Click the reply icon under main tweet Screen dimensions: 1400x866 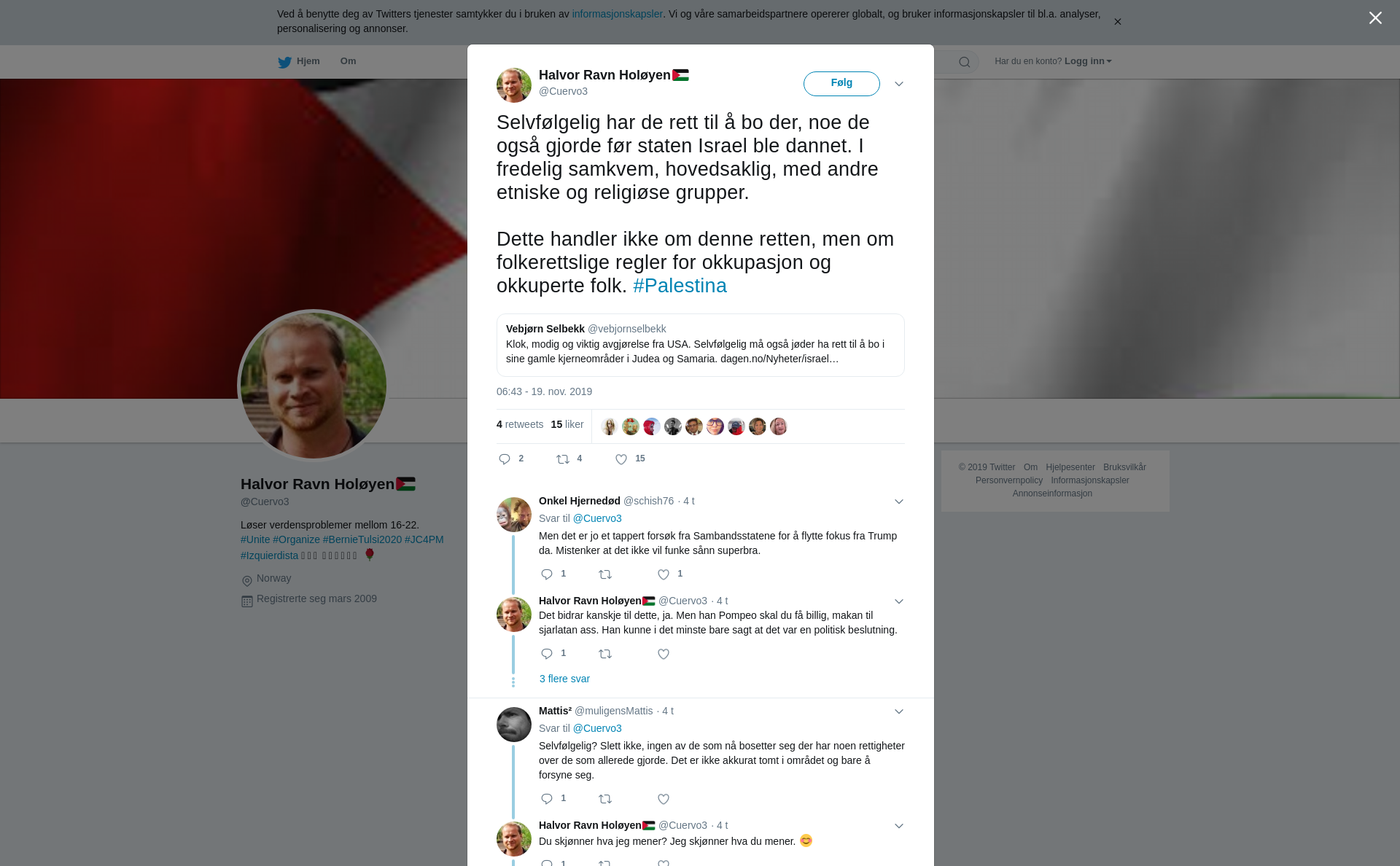(x=505, y=459)
